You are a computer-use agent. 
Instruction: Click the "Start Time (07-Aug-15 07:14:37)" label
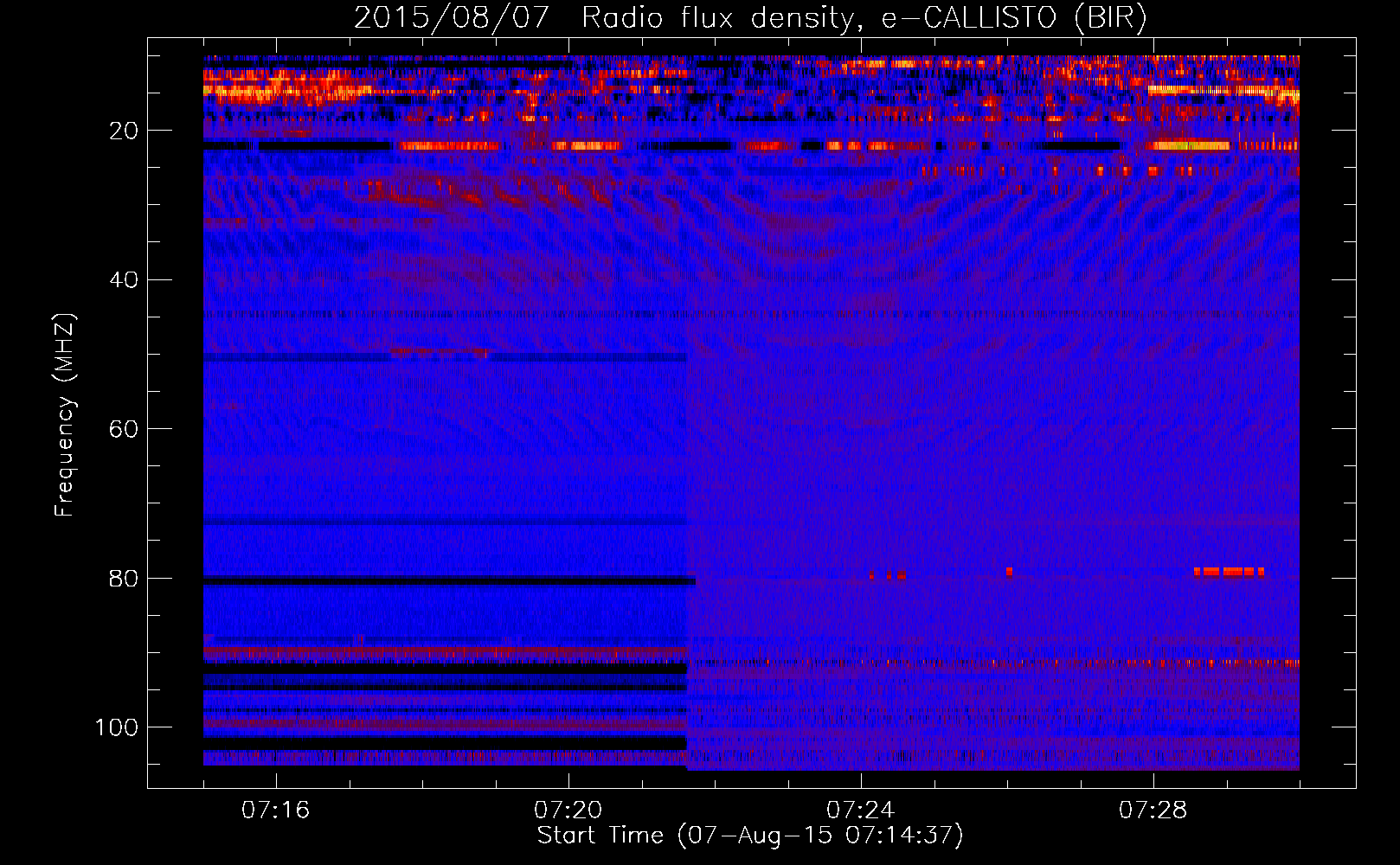coord(750,836)
